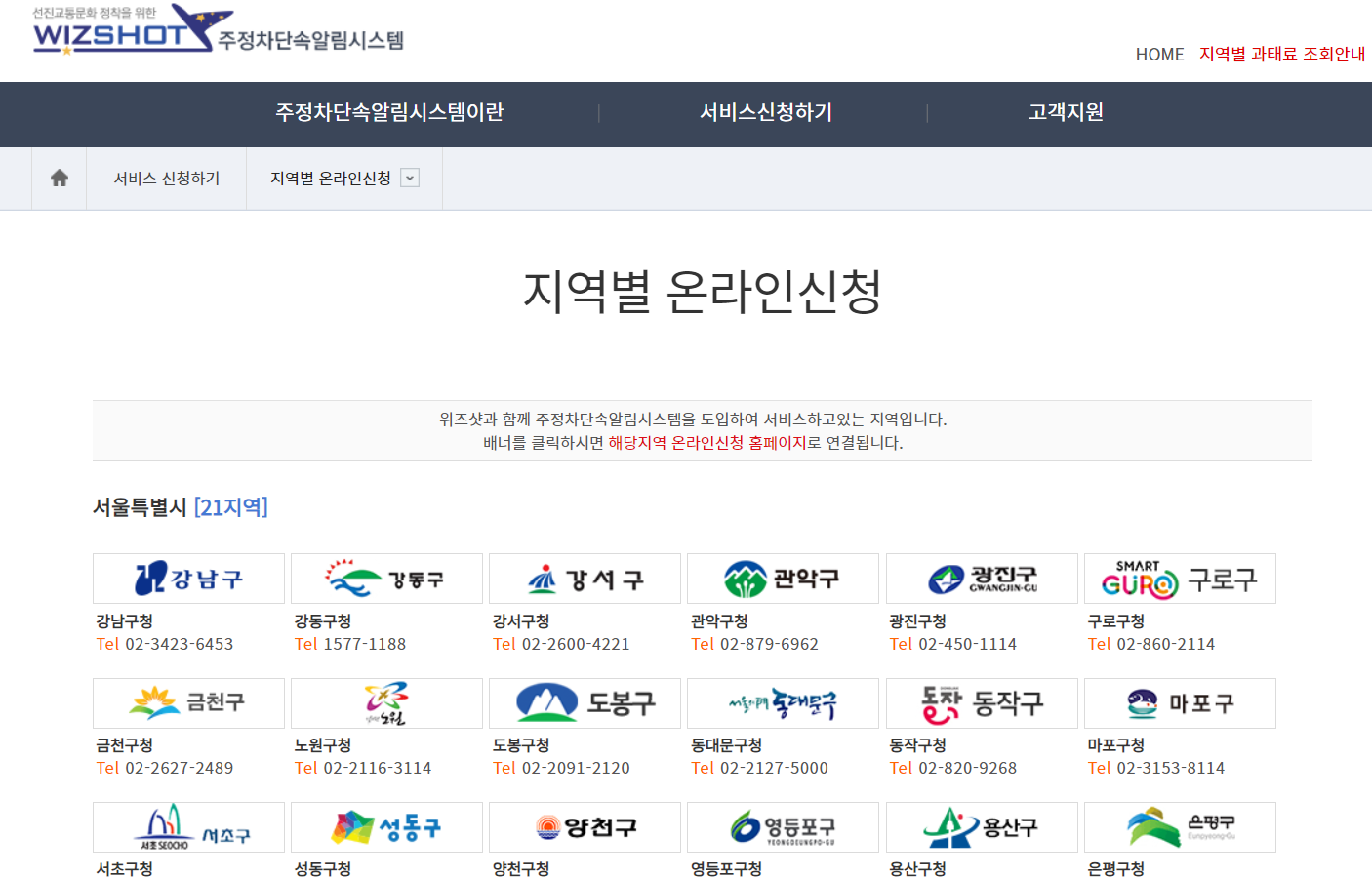Viewport: 1372px width, 880px height.
Task: Open 노원 district banner logo
Action: (386, 703)
